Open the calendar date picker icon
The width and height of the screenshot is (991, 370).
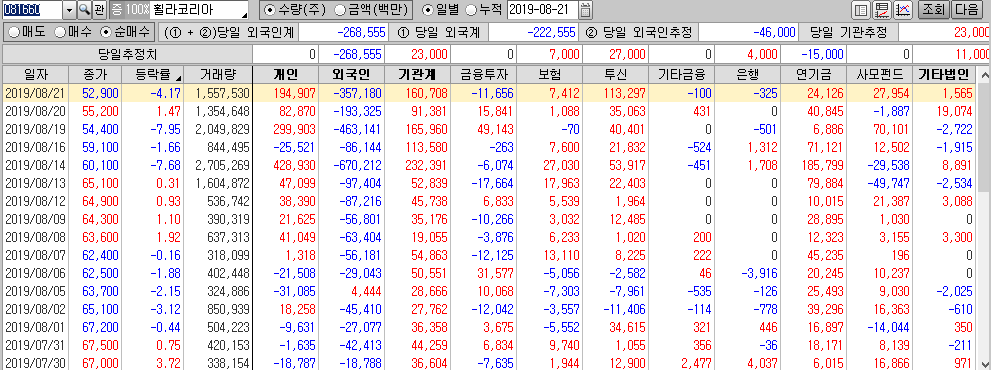(586, 10)
